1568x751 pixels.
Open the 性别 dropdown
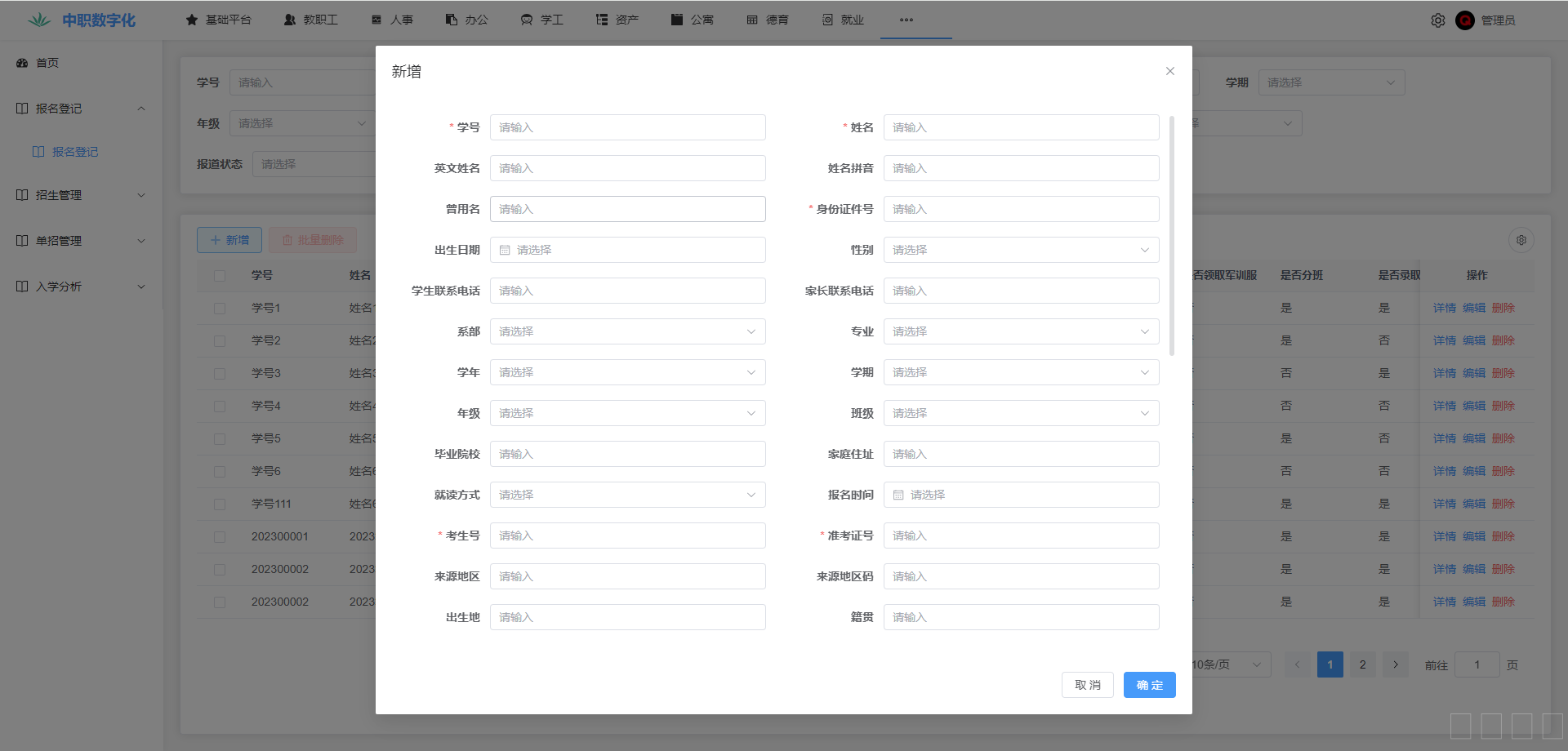point(1021,250)
